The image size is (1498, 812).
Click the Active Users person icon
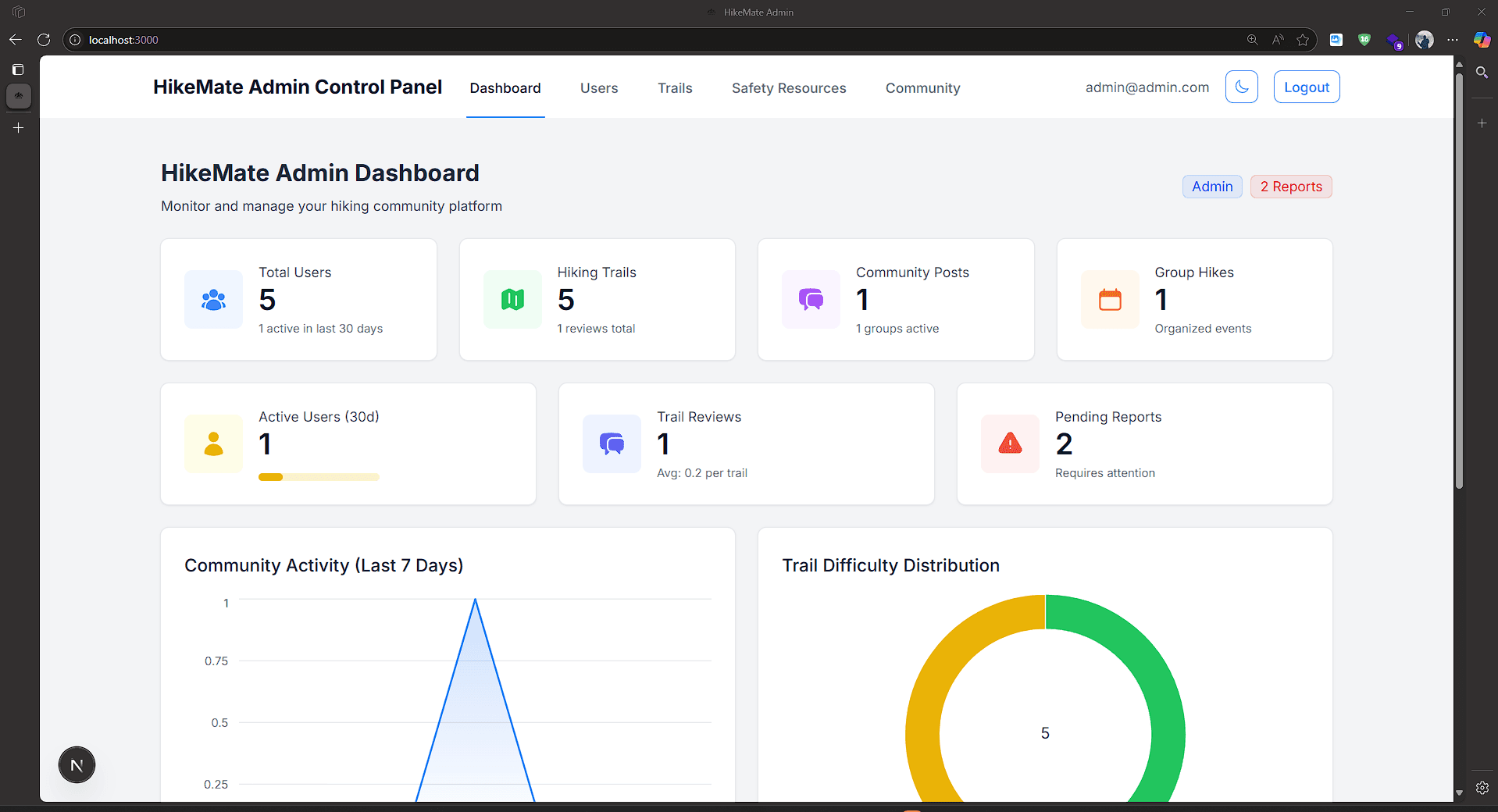click(213, 444)
